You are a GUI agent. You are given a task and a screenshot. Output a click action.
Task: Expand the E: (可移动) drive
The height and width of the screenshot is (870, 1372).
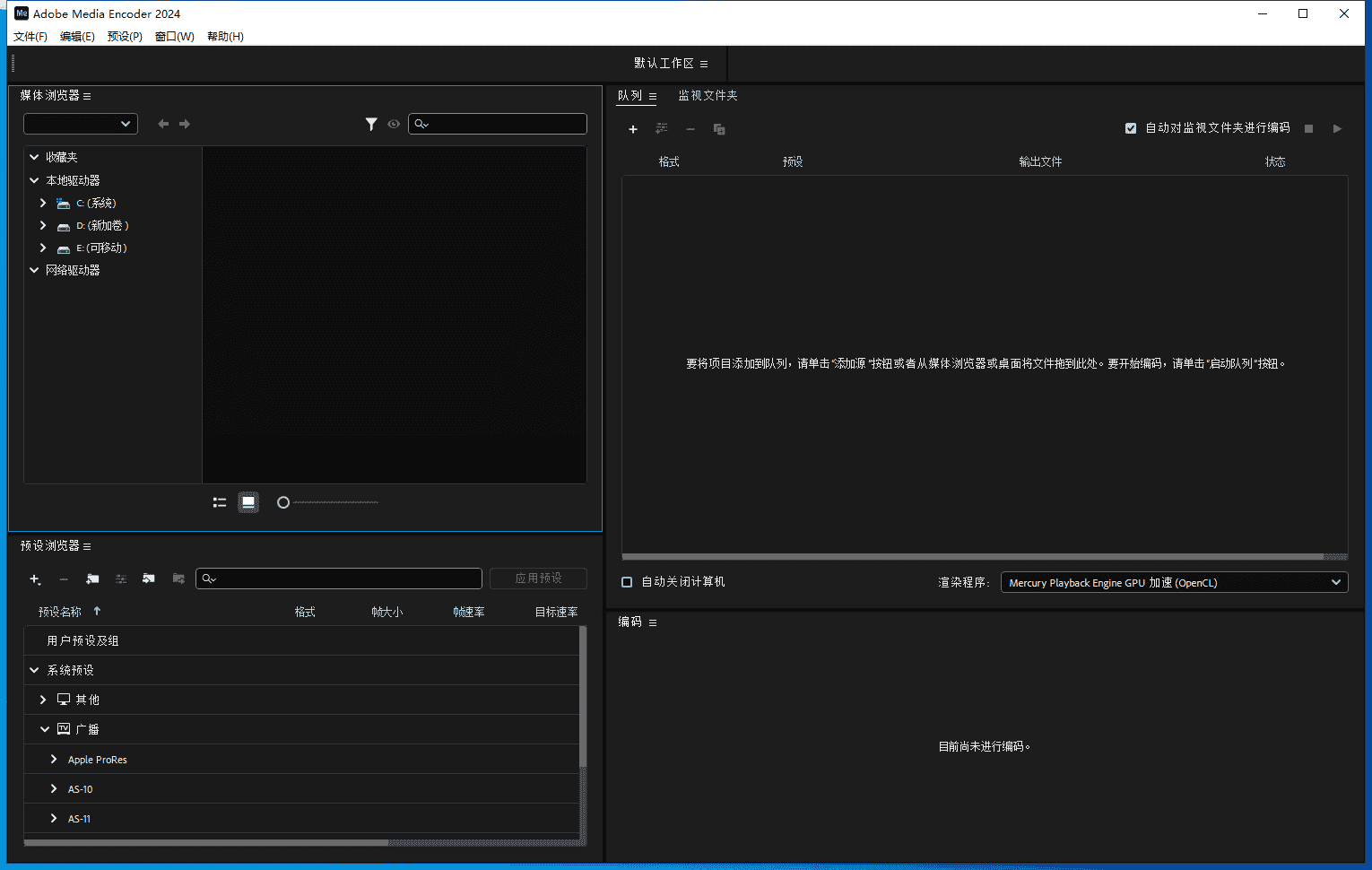pos(43,248)
